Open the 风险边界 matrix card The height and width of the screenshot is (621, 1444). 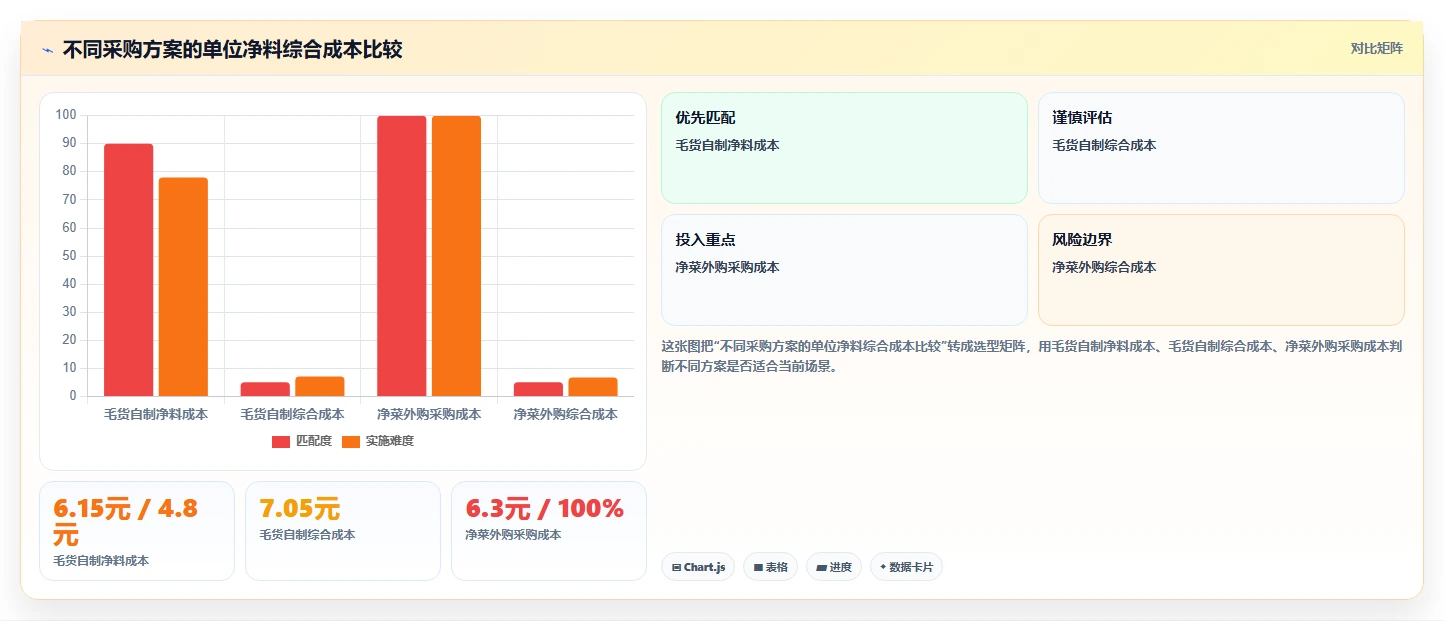pos(1221,270)
